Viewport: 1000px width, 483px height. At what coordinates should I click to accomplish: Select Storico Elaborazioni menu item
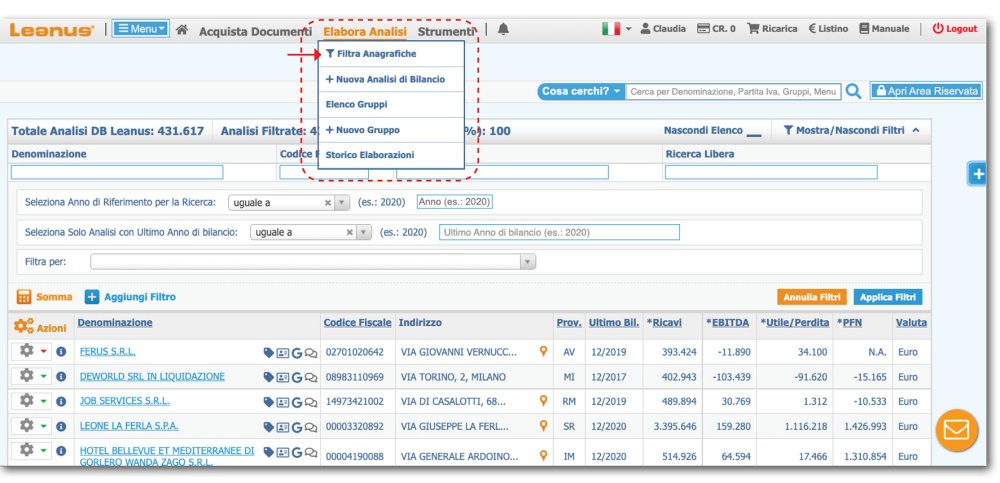[x=391, y=155]
